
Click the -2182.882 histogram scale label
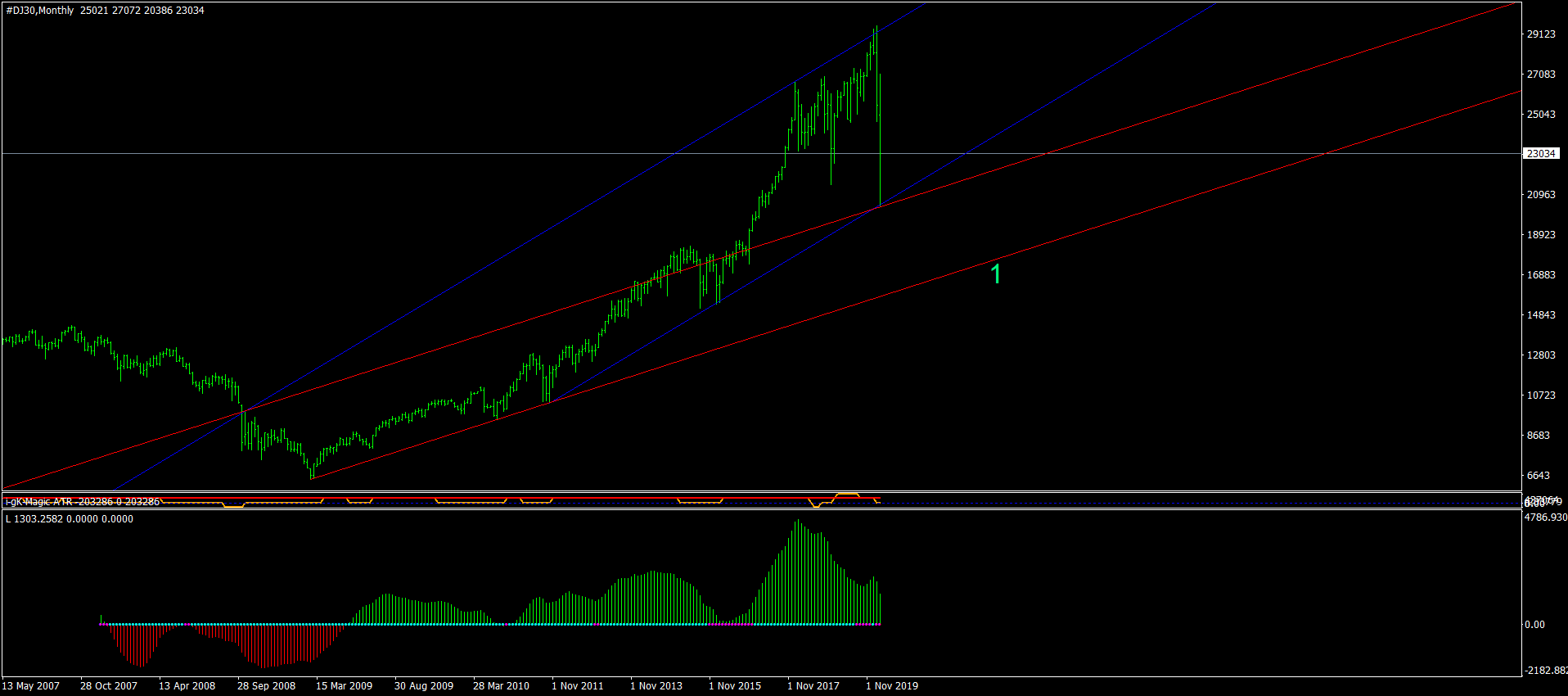tap(1546, 671)
